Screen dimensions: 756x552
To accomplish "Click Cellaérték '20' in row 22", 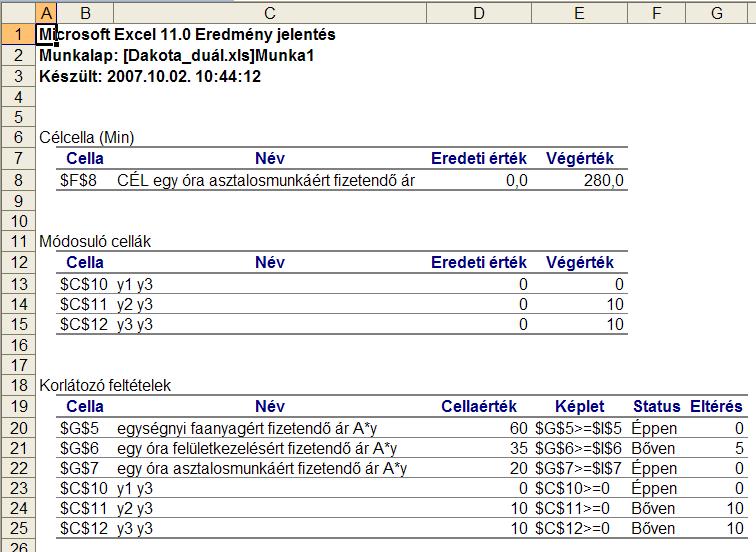I will pos(519,469).
